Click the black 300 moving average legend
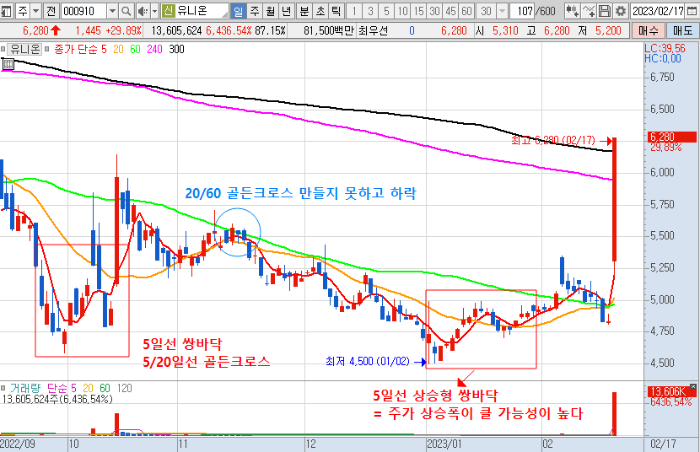700x452 pixels. pos(177,49)
